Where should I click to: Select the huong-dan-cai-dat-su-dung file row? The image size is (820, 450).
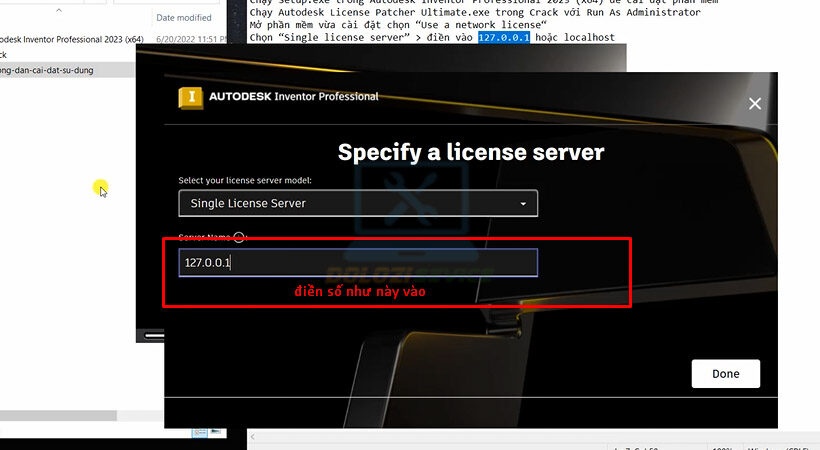click(x=67, y=70)
